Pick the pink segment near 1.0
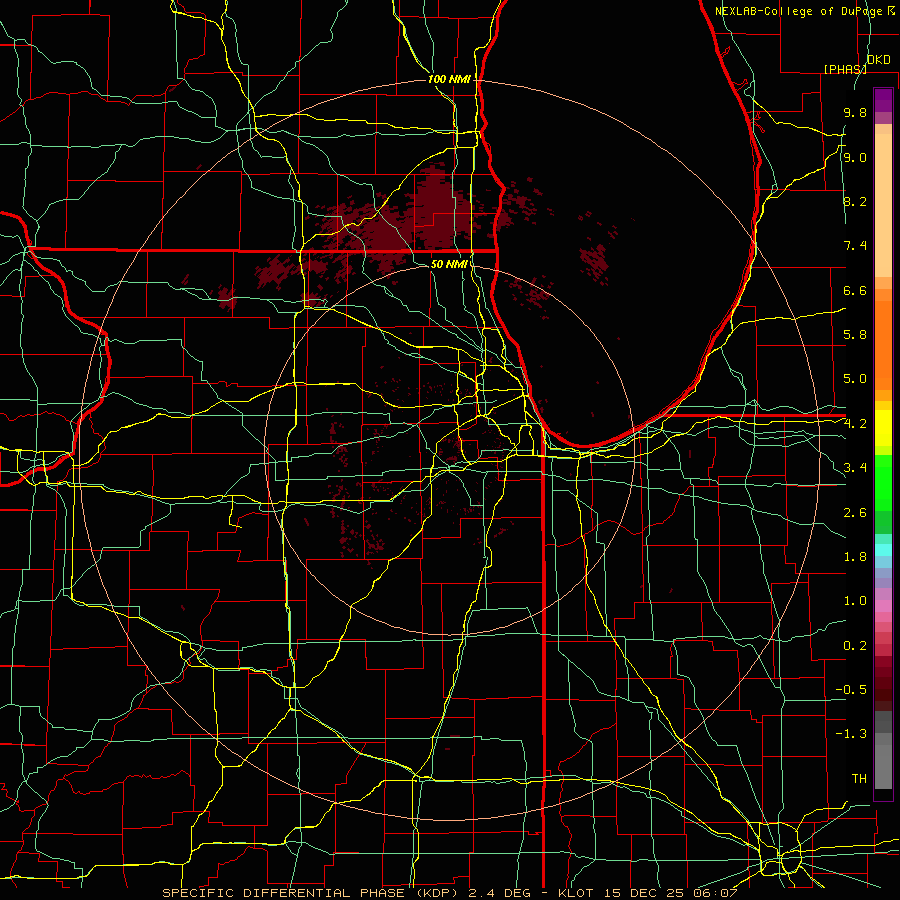 click(x=883, y=606)
